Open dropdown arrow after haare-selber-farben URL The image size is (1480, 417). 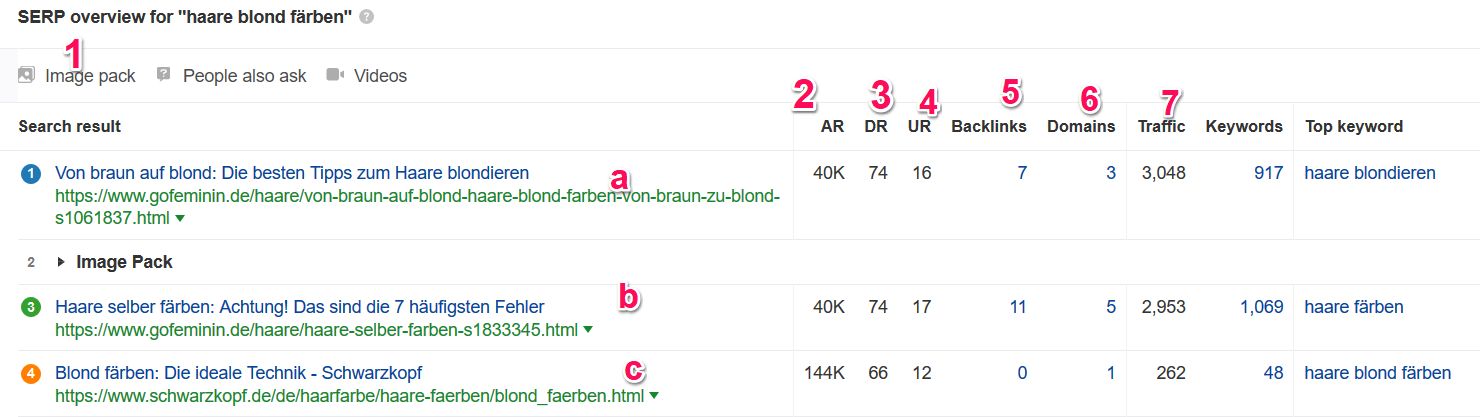pyautogui.click(x=588, y=329)
